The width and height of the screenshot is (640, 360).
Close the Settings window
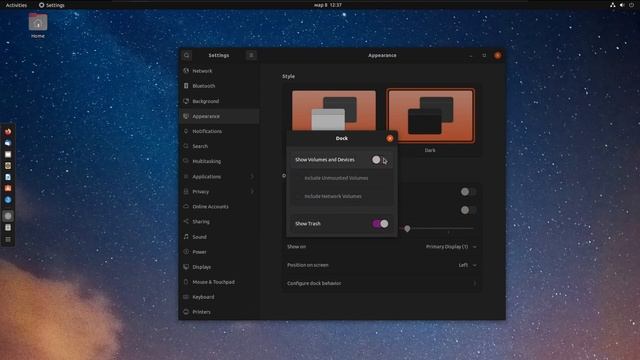click(x=498, y=56)
